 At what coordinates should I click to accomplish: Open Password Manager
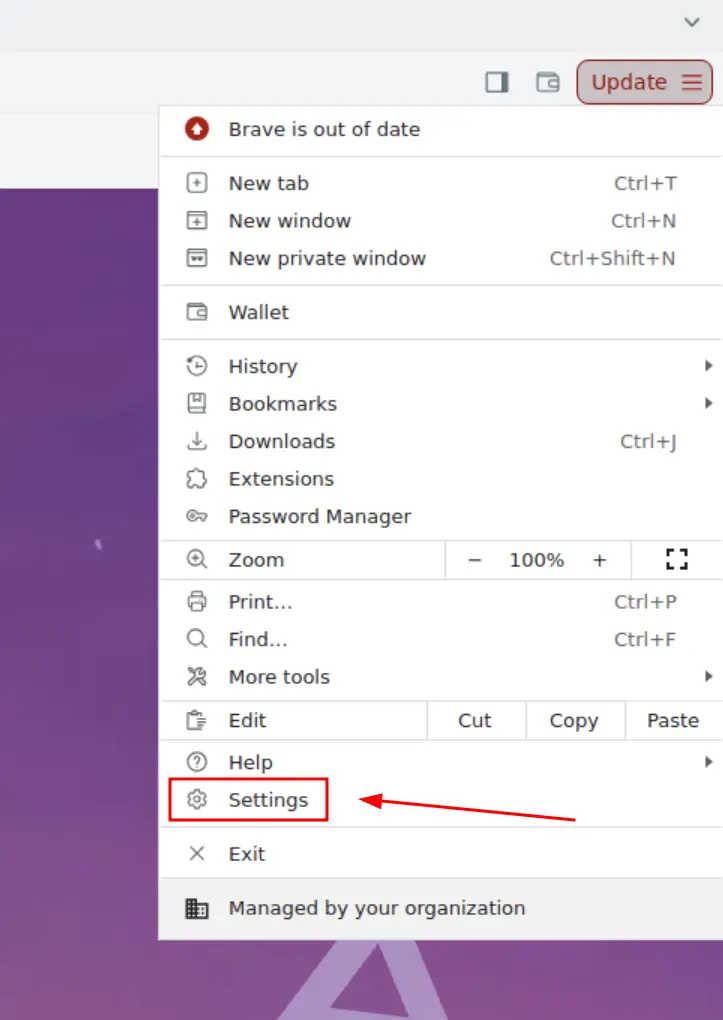(441, 517)
